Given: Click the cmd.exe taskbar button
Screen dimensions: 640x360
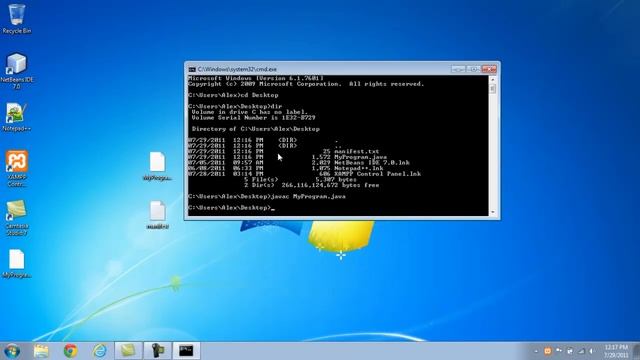Looking at the screenshot, I should coord(186,351).
